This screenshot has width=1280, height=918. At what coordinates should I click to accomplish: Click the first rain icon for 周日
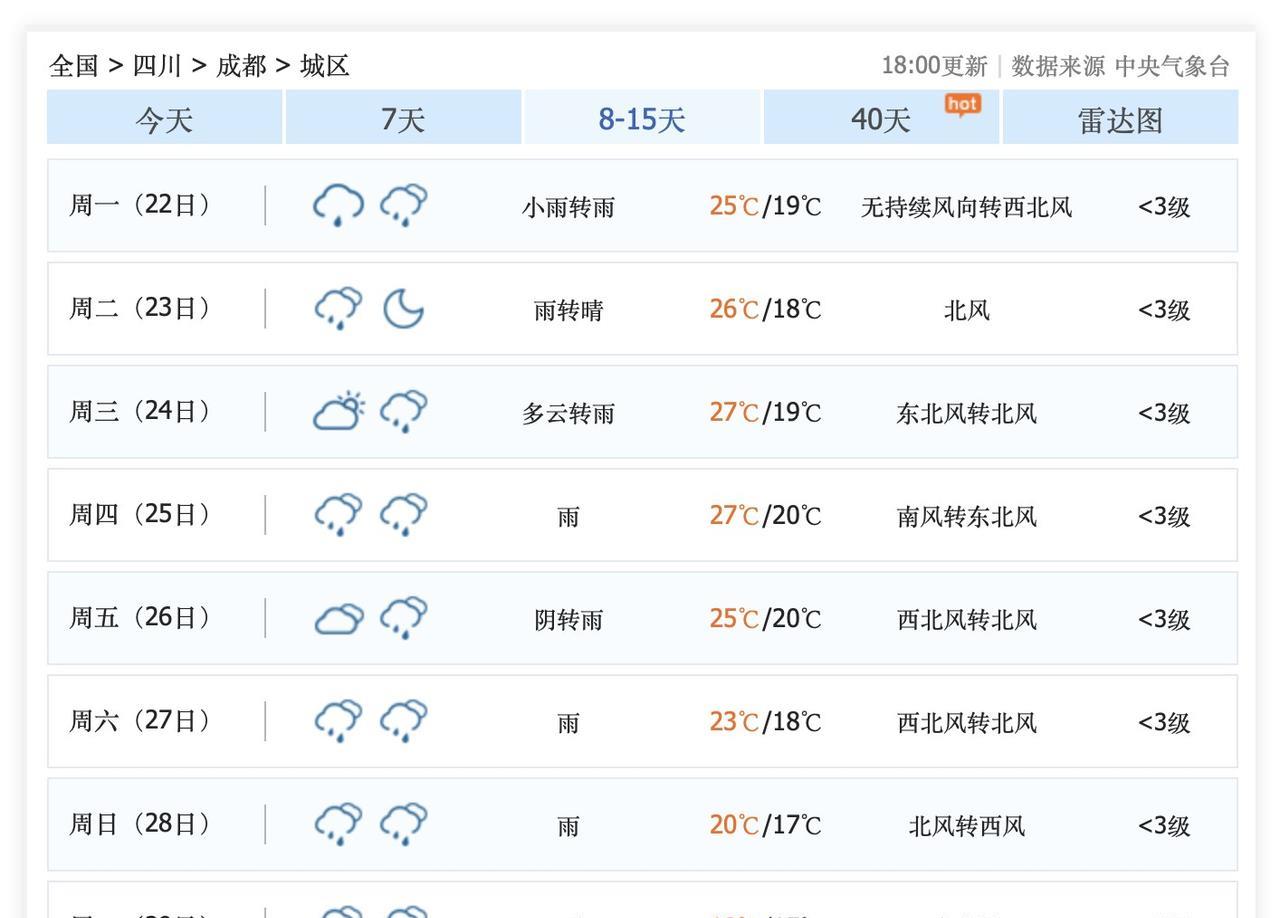click(339, 823)
